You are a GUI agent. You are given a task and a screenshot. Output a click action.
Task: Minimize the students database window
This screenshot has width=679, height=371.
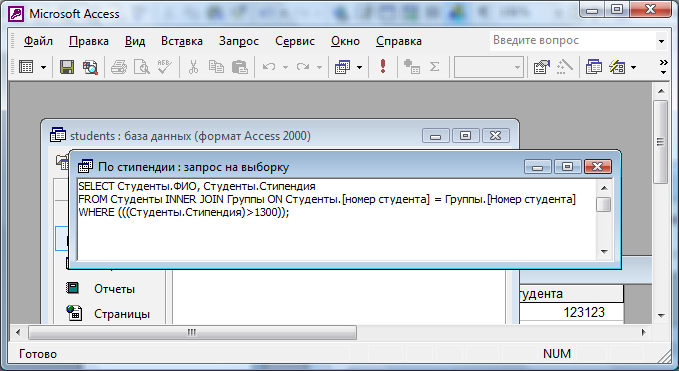(x=436, y=136)
